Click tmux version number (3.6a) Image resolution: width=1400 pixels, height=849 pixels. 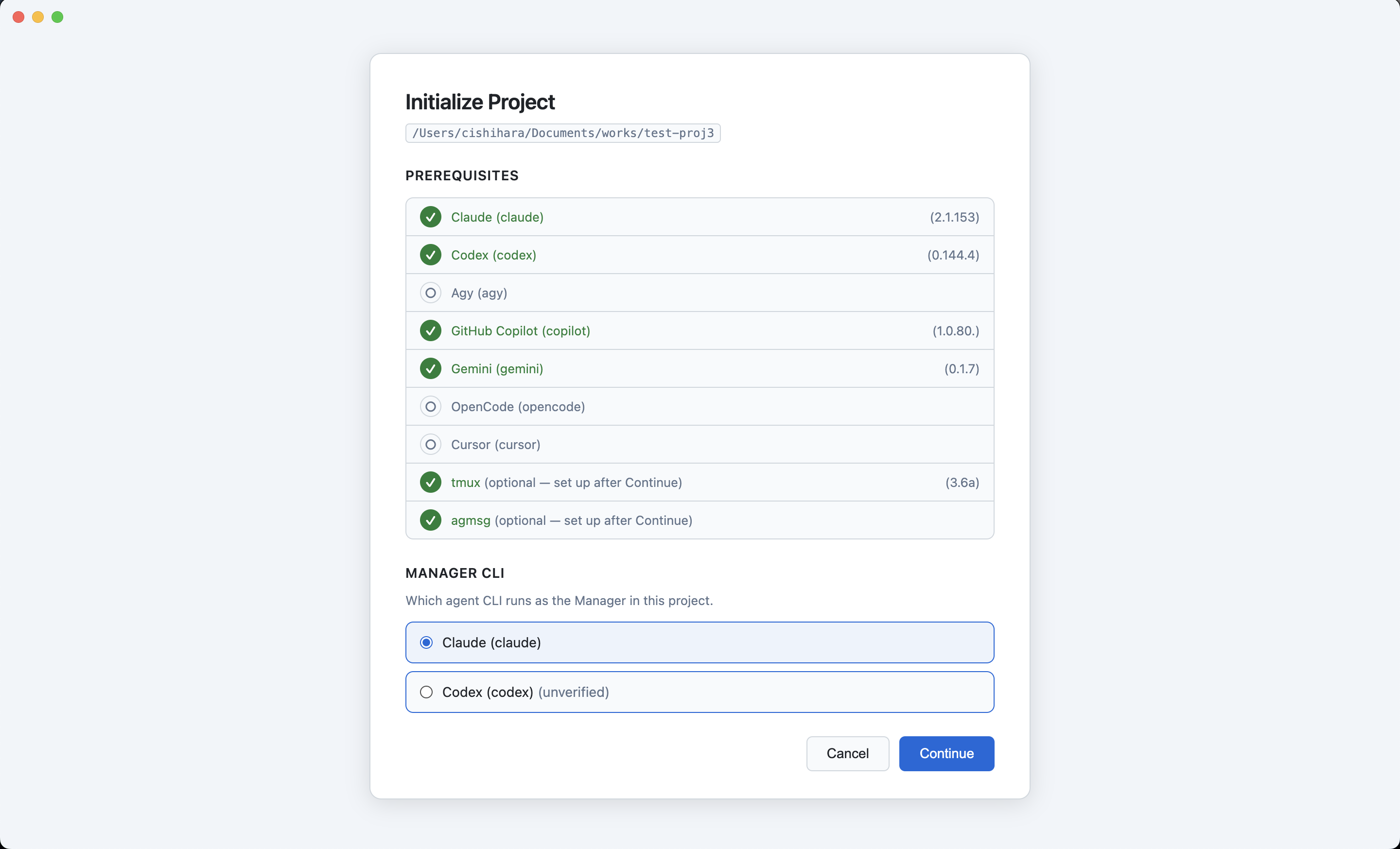click(x=962, y=482)
